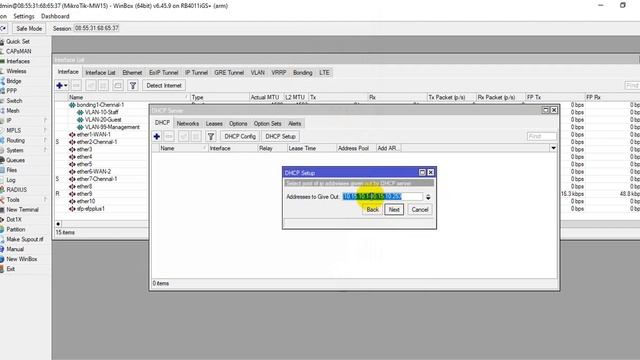Click add dropdown in Interface List toolbar
The width and height of the screenshot is (640, 360).
pyautogui.click(x=62, y=85)
